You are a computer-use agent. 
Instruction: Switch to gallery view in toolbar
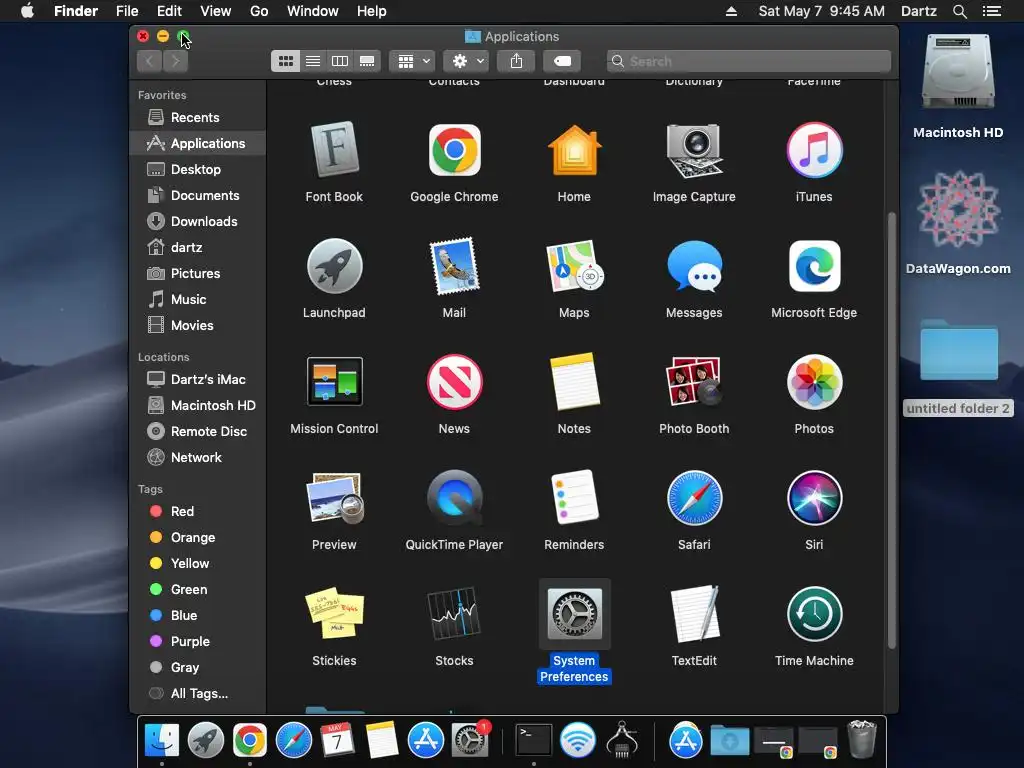(367, 61)
